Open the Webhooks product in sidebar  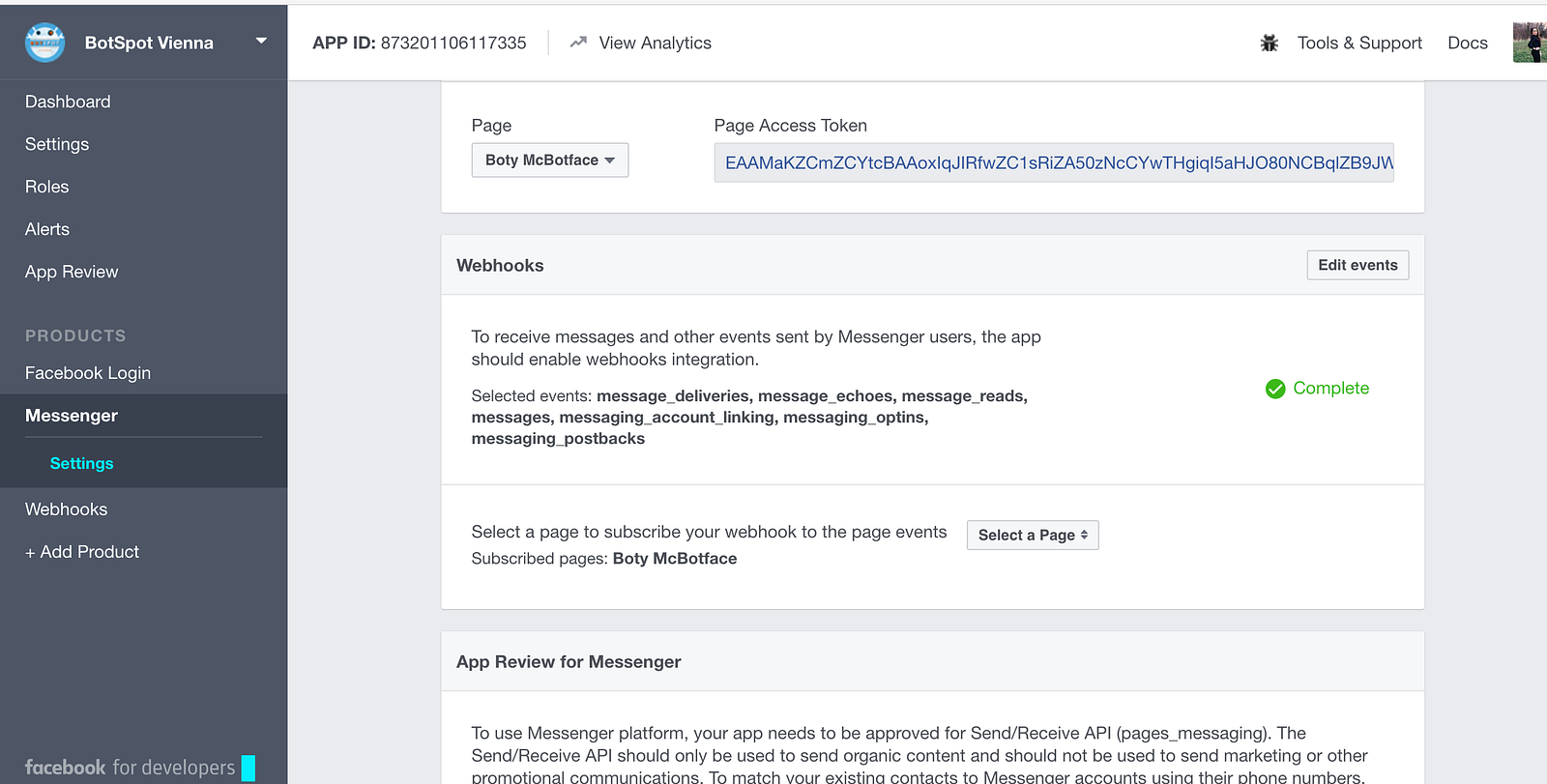[x=67, y=509]
